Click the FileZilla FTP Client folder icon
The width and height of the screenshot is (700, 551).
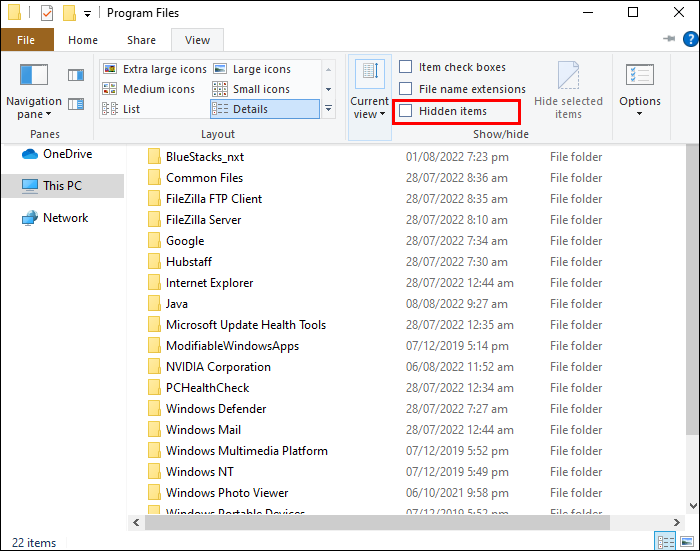pyautogui.click(x=154, y=199)
